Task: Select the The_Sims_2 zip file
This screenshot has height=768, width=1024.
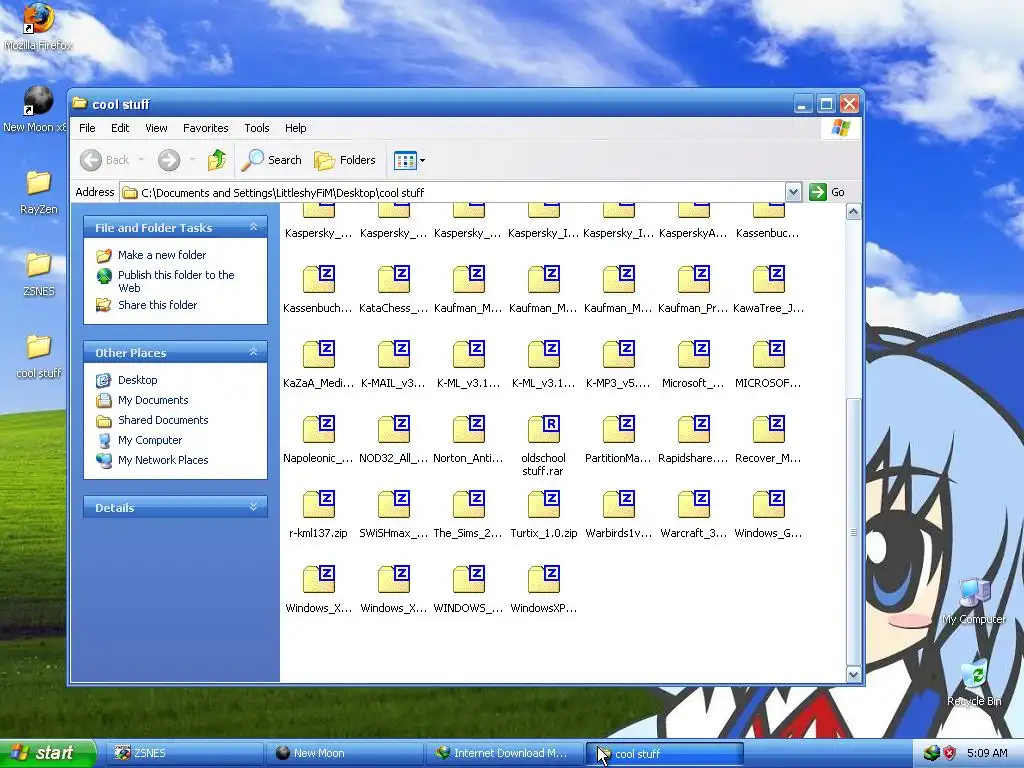Action: tap(468, 515)
